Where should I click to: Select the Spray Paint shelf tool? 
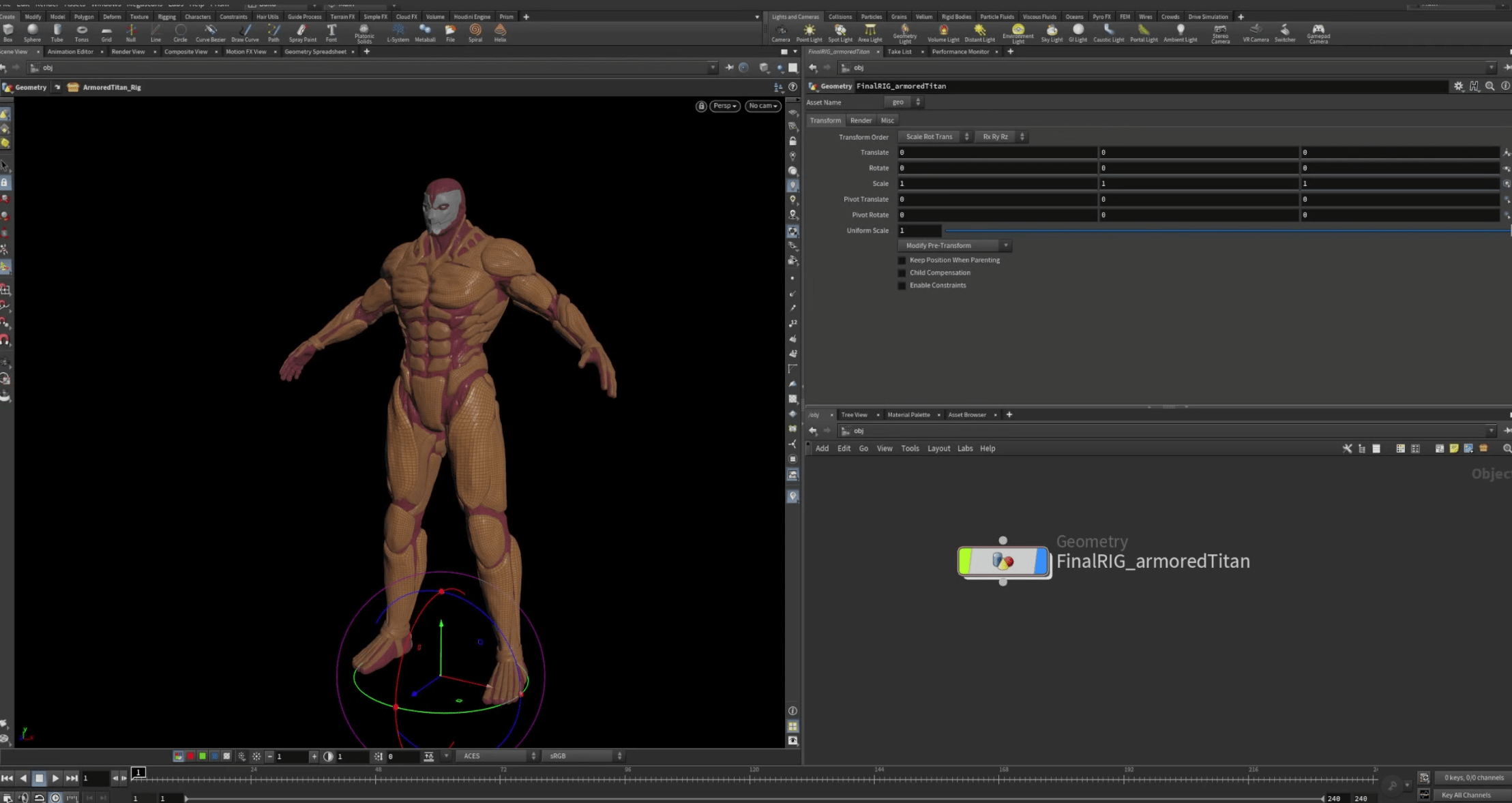click(302, 33)
